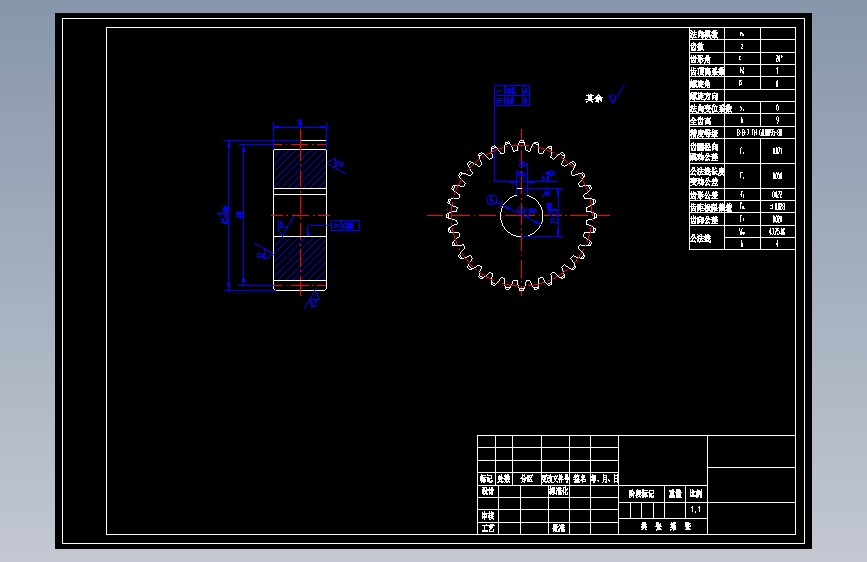This screenshot has width=867, height=562.
Task: Select the 法向变位系数 row label
Action: tap(710, 109)
